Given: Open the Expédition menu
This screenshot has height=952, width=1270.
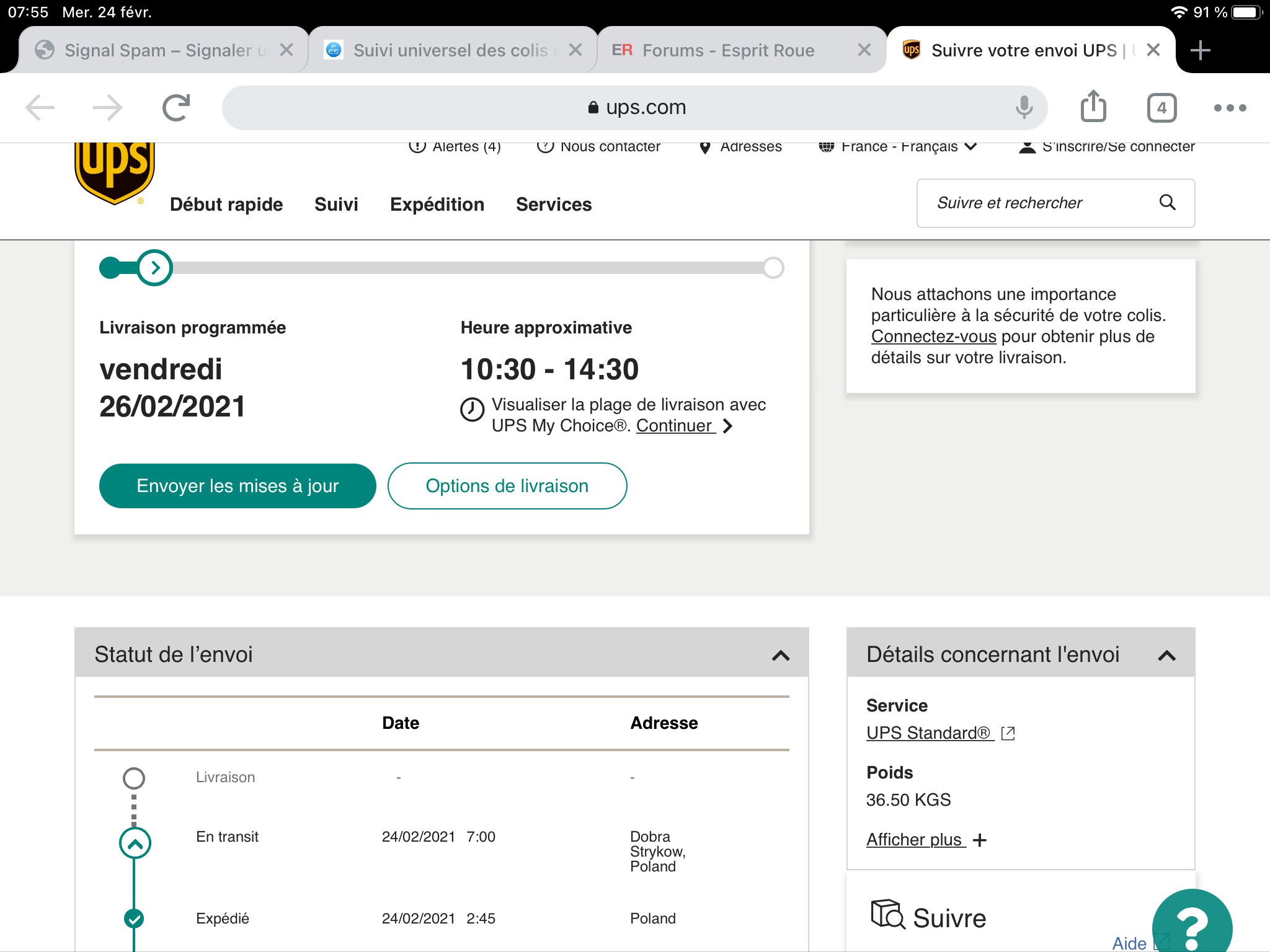Looking at the screenshot, I should click(x=437, y=205).
